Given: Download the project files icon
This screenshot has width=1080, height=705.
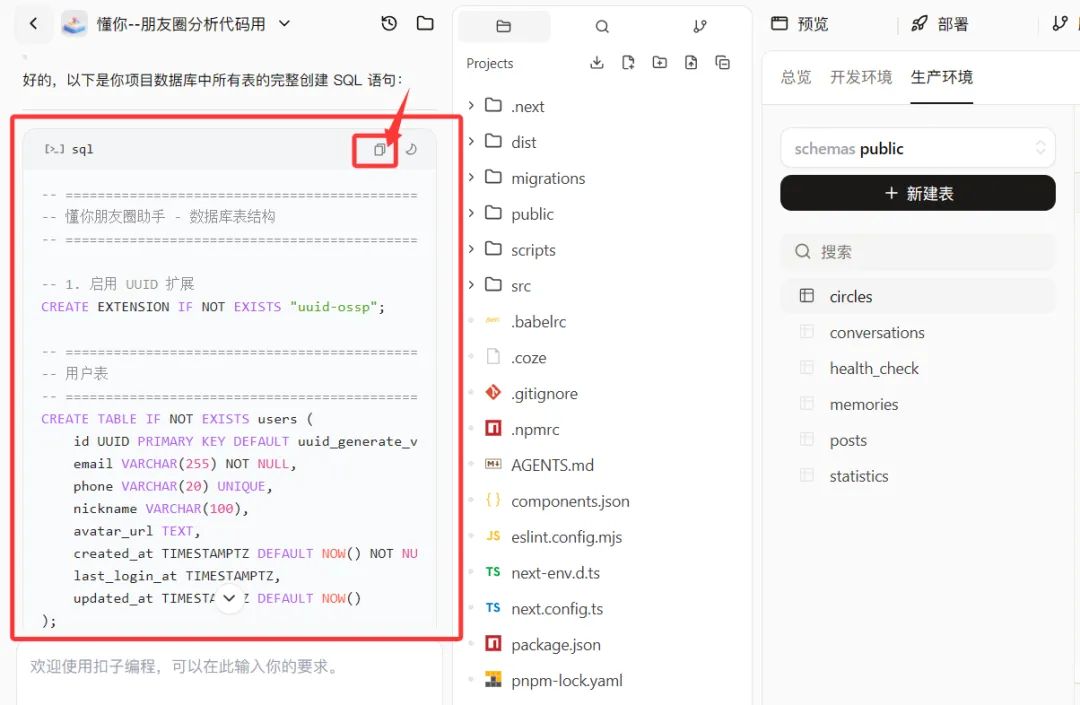Looking at the screenshot, I should (x=597, y=63).
